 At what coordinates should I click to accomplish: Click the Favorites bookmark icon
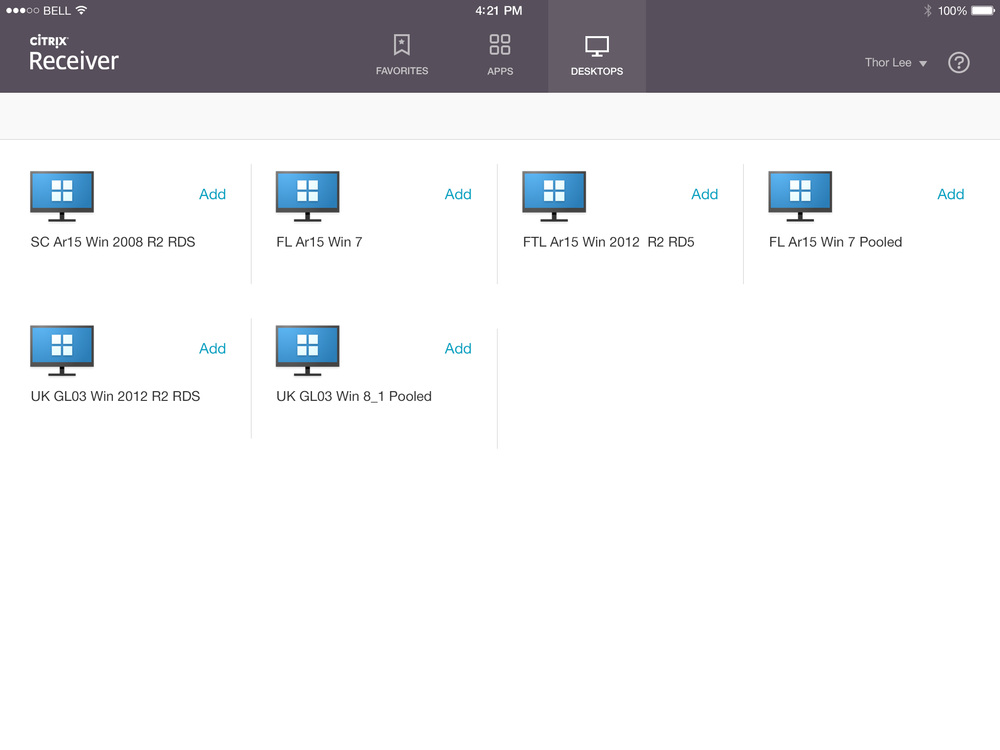click(402, 45)
